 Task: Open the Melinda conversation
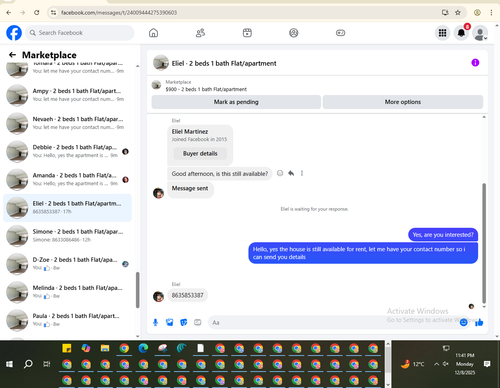click(67, 292)
